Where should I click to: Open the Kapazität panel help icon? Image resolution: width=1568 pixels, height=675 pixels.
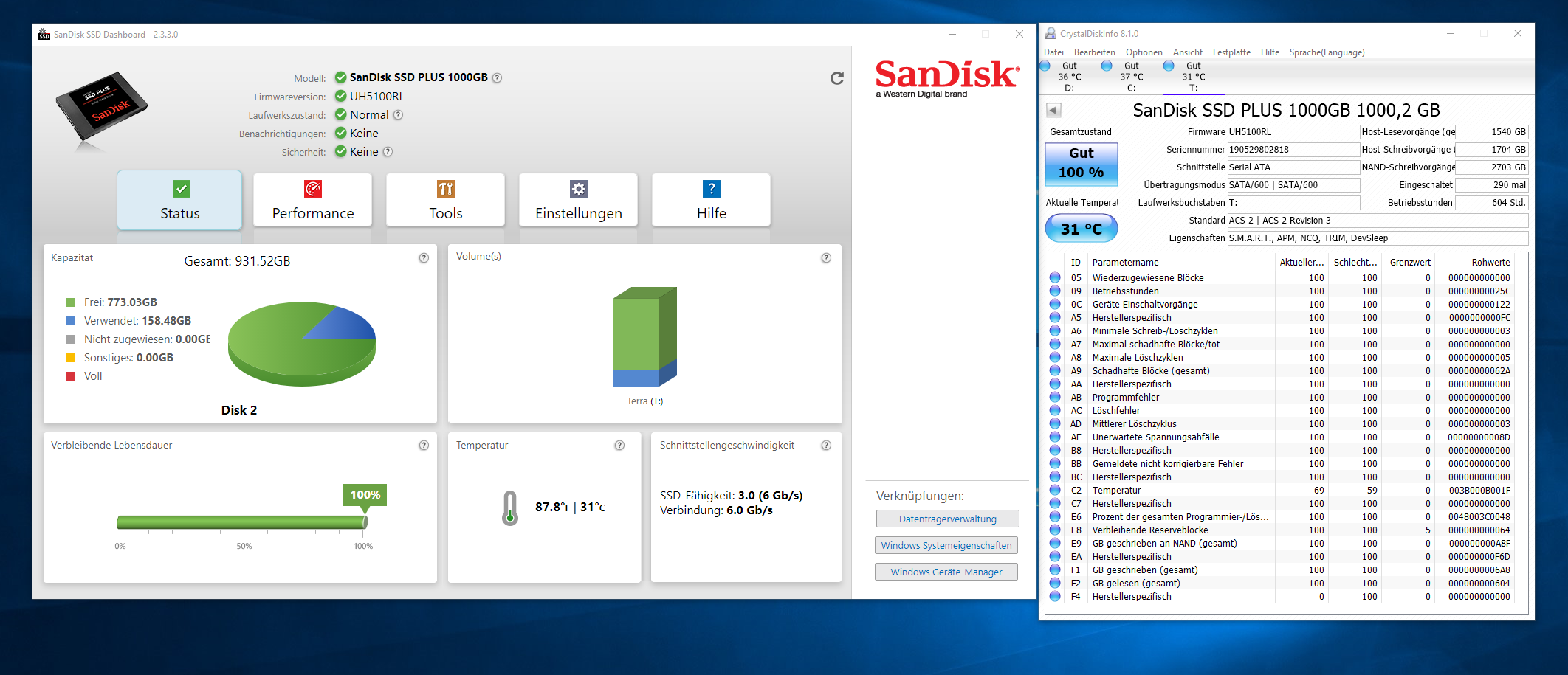pos(424,258)
